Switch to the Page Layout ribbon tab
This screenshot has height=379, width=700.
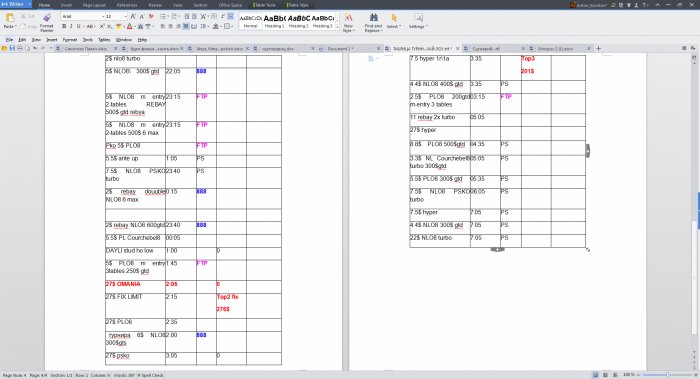[94, 5]
